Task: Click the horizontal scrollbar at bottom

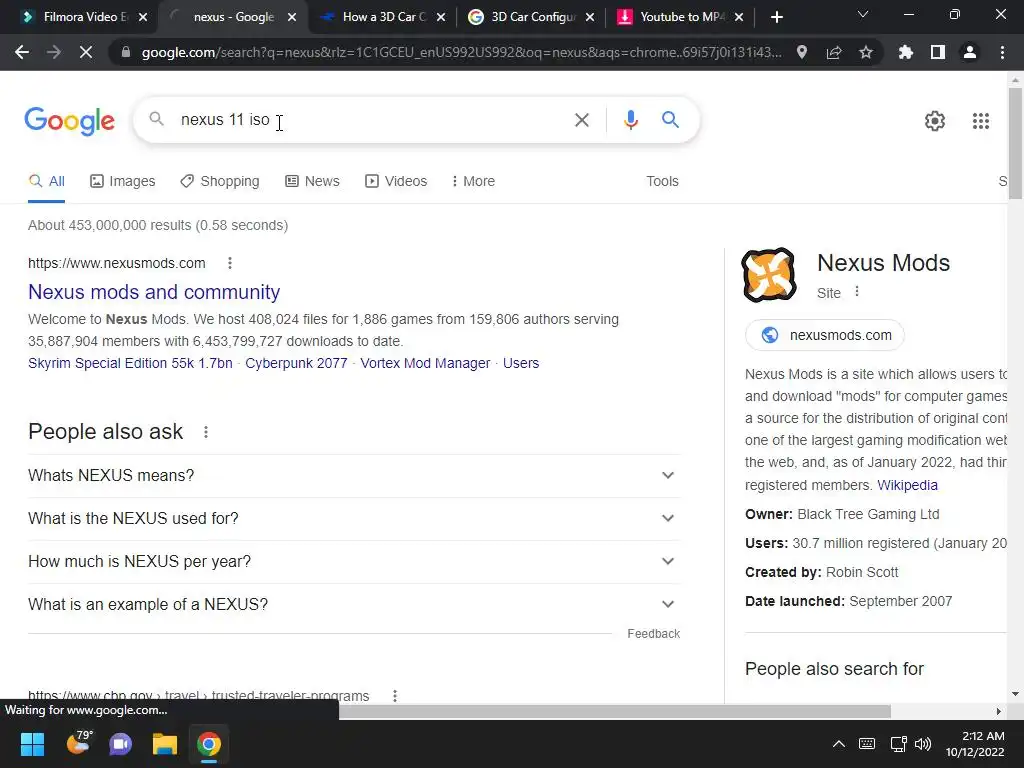Action: (615, 711)
